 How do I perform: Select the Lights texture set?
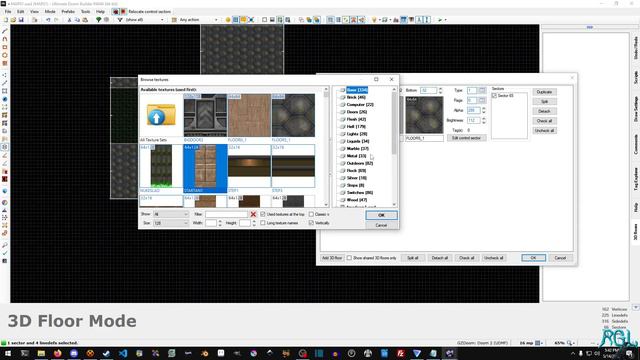coord(357,134)
